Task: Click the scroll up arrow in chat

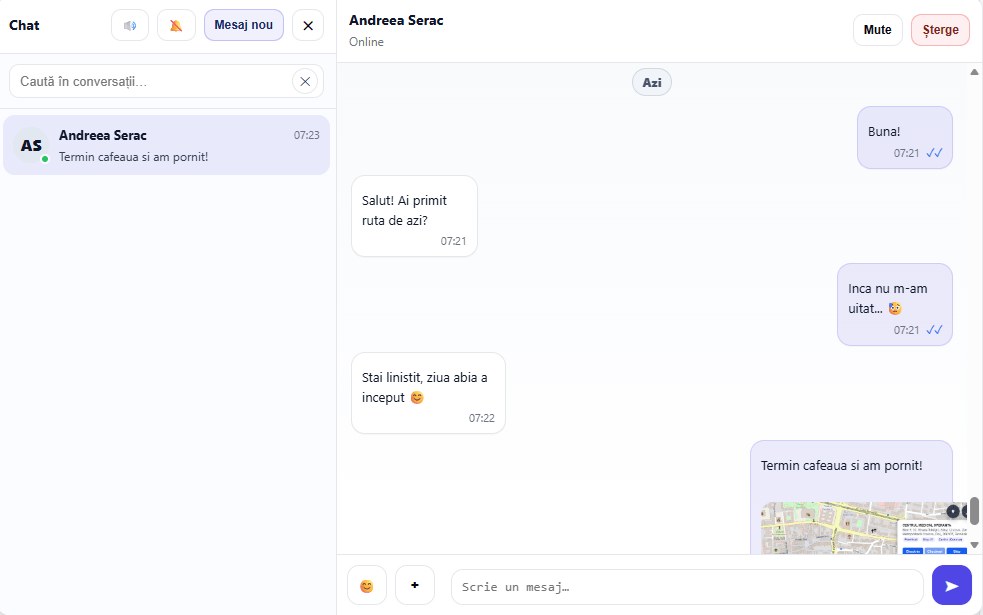Action: 974,72
